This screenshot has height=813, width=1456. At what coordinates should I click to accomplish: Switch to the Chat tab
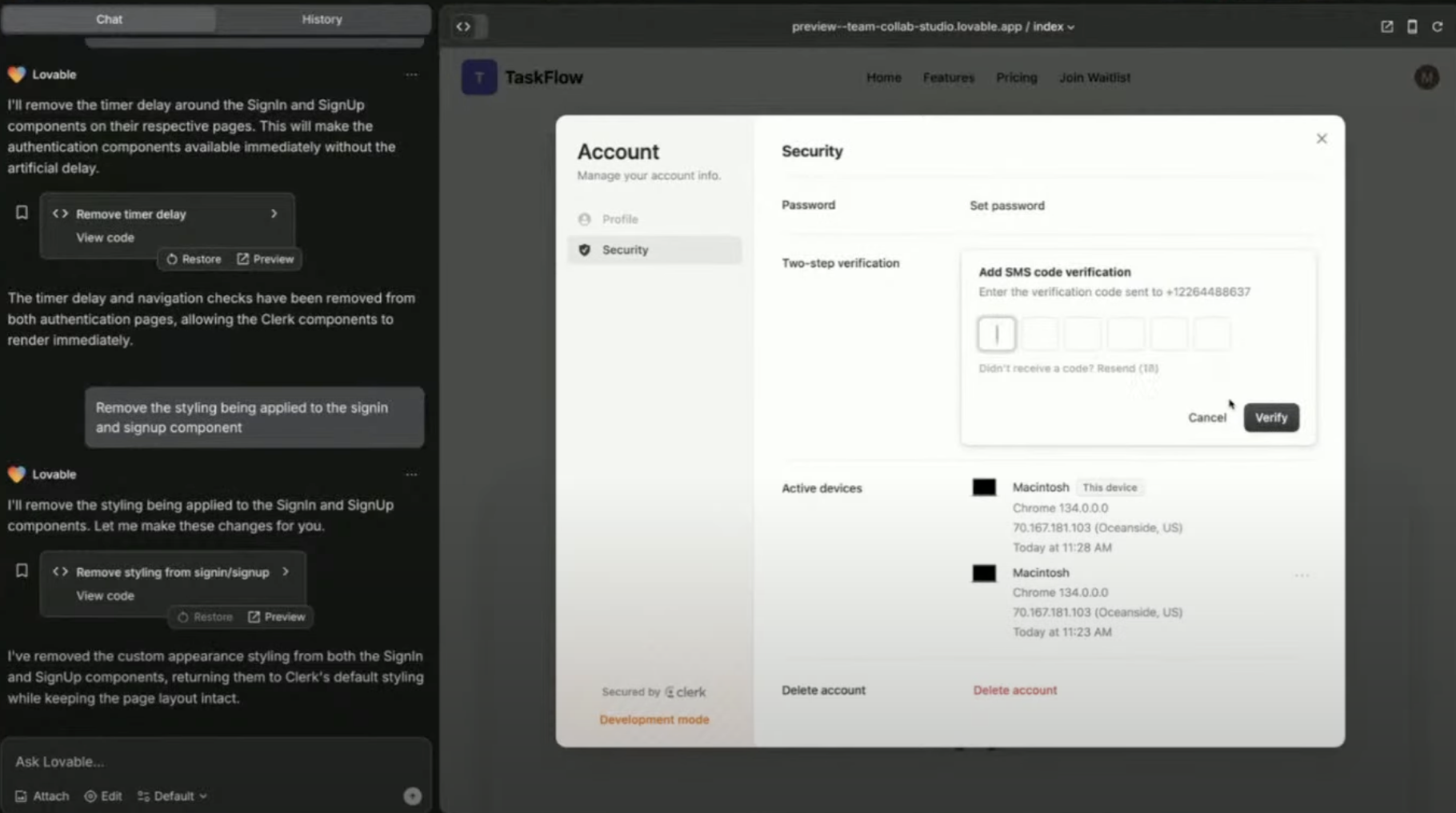[109, 19]
